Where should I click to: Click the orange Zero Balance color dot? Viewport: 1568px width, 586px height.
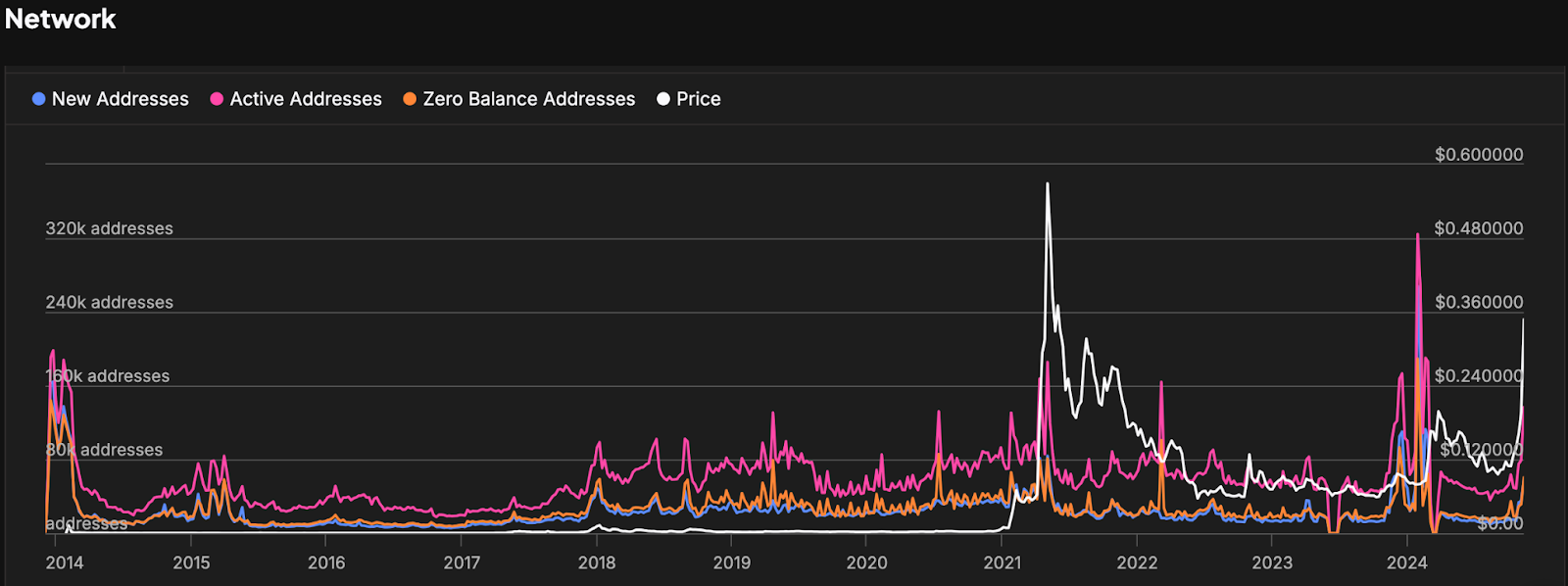(410, 99)
